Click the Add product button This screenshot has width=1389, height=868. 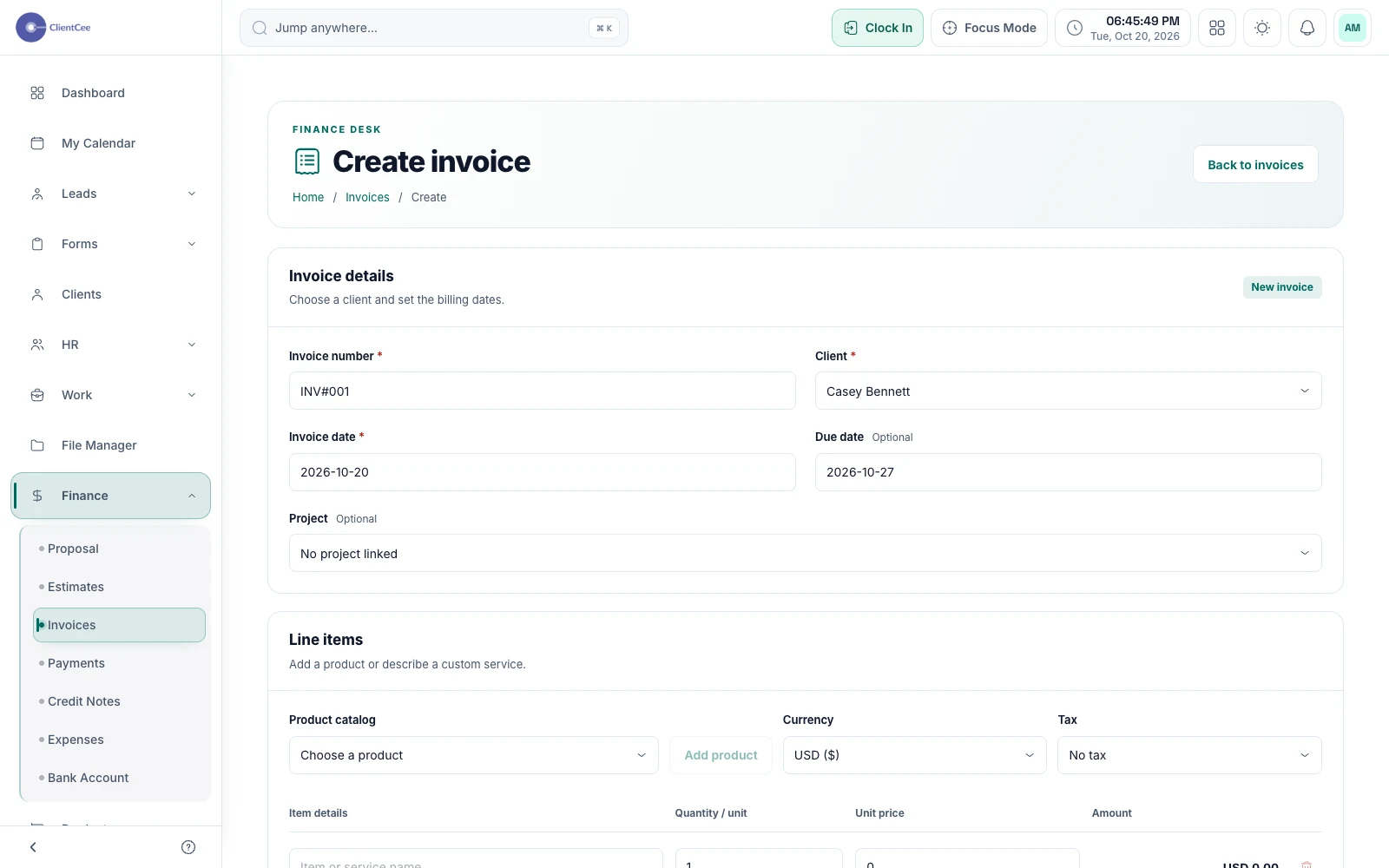(721, 755)
